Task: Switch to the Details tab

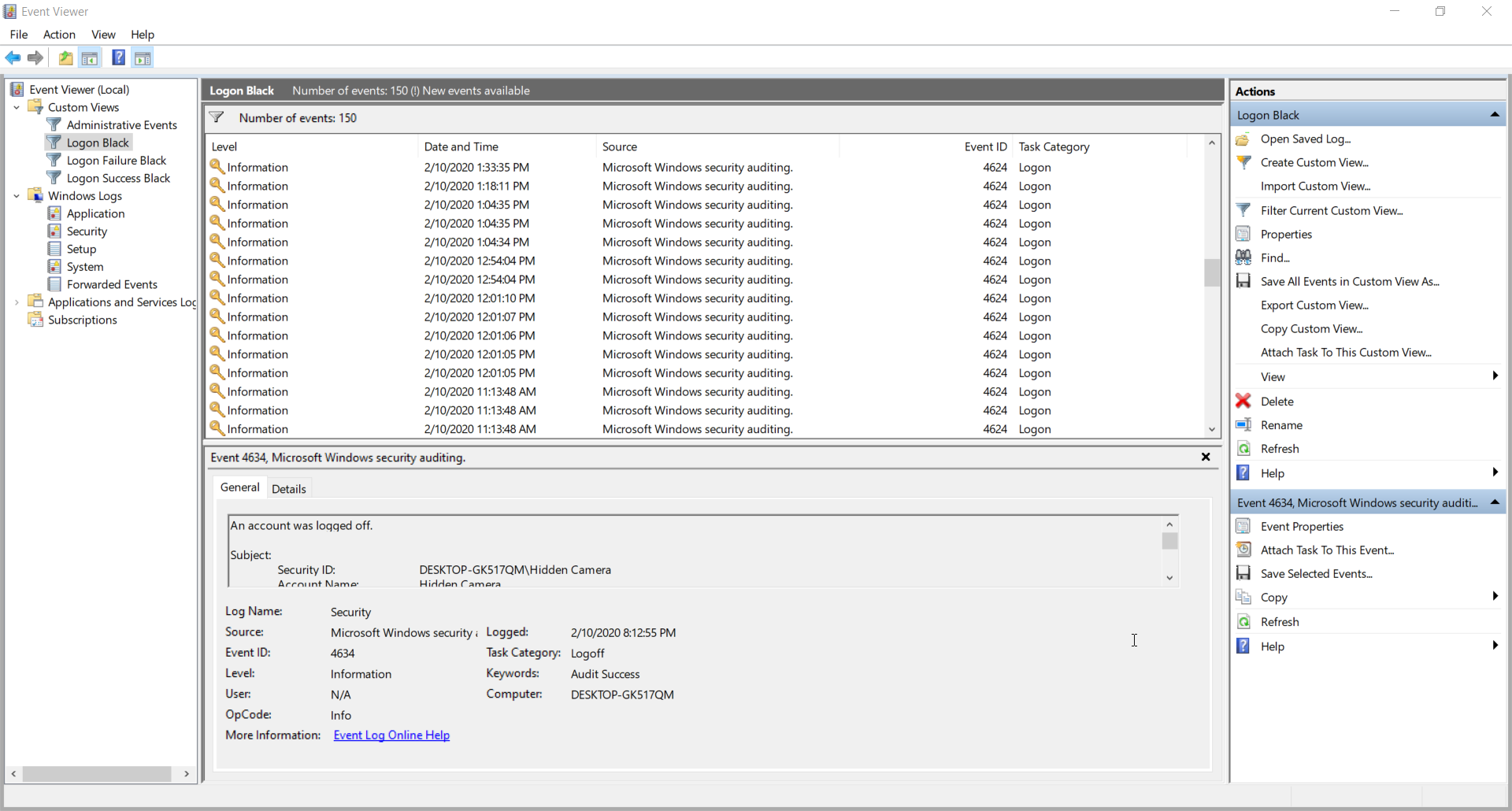Action: (x=289, y=489)
